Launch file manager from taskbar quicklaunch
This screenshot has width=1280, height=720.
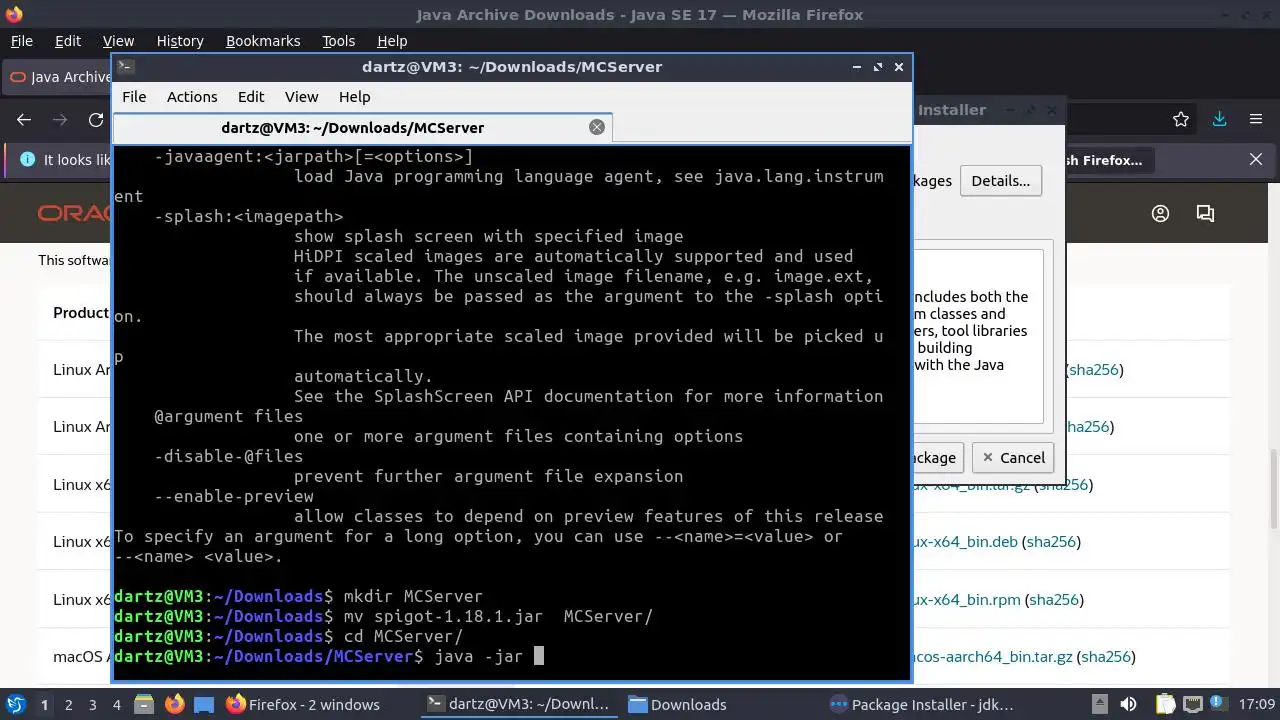(144, 705)
